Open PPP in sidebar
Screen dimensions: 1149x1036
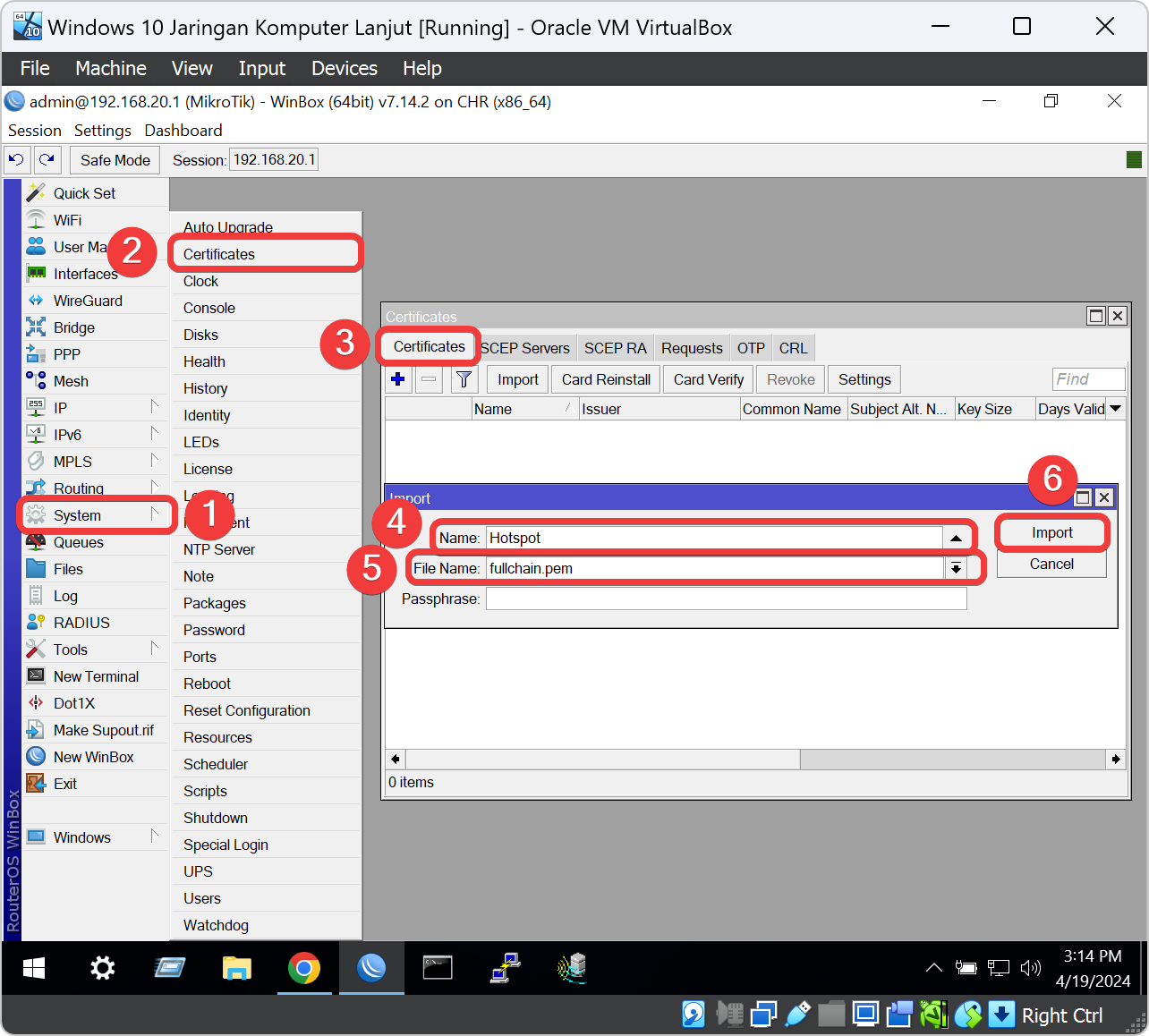[x=66, y=354]
